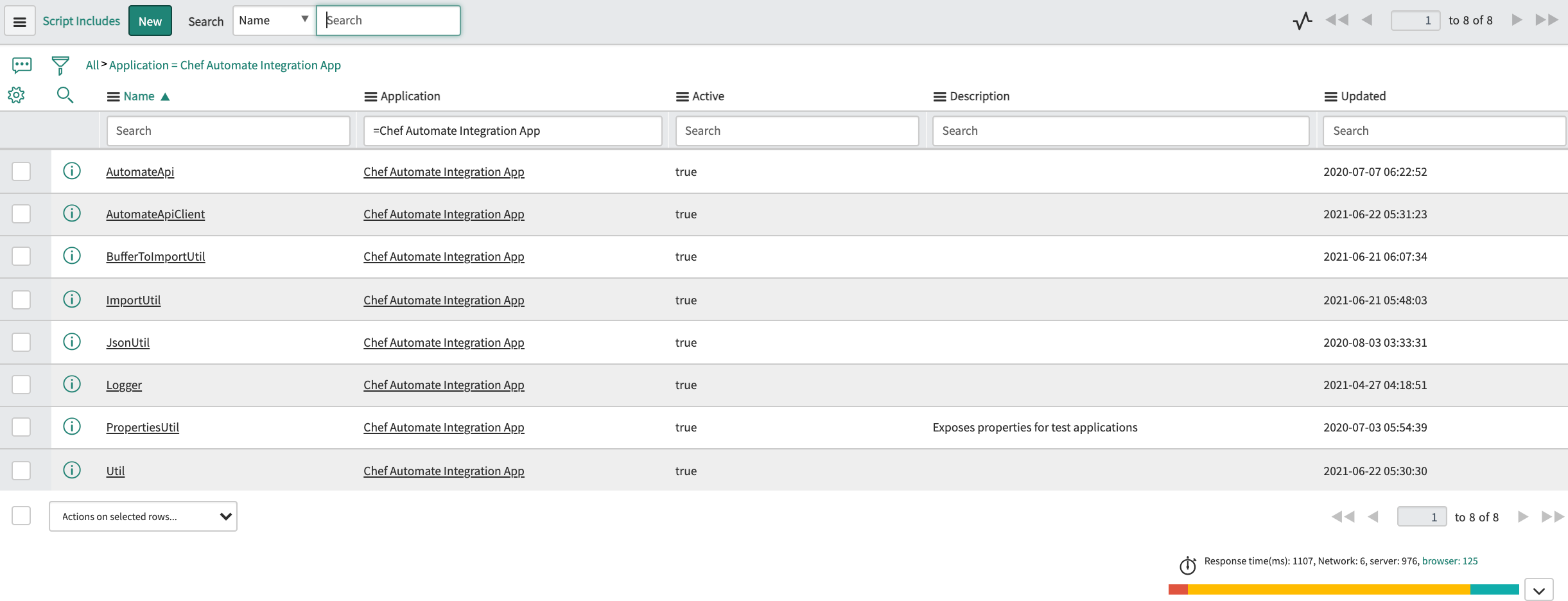
Task: Open the list controls hamburger menu
Action: 20,22
